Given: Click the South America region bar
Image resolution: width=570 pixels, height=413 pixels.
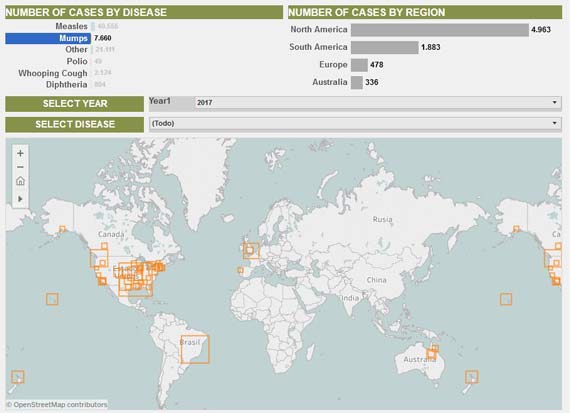Looking at the screenshot, I should 385,47.
